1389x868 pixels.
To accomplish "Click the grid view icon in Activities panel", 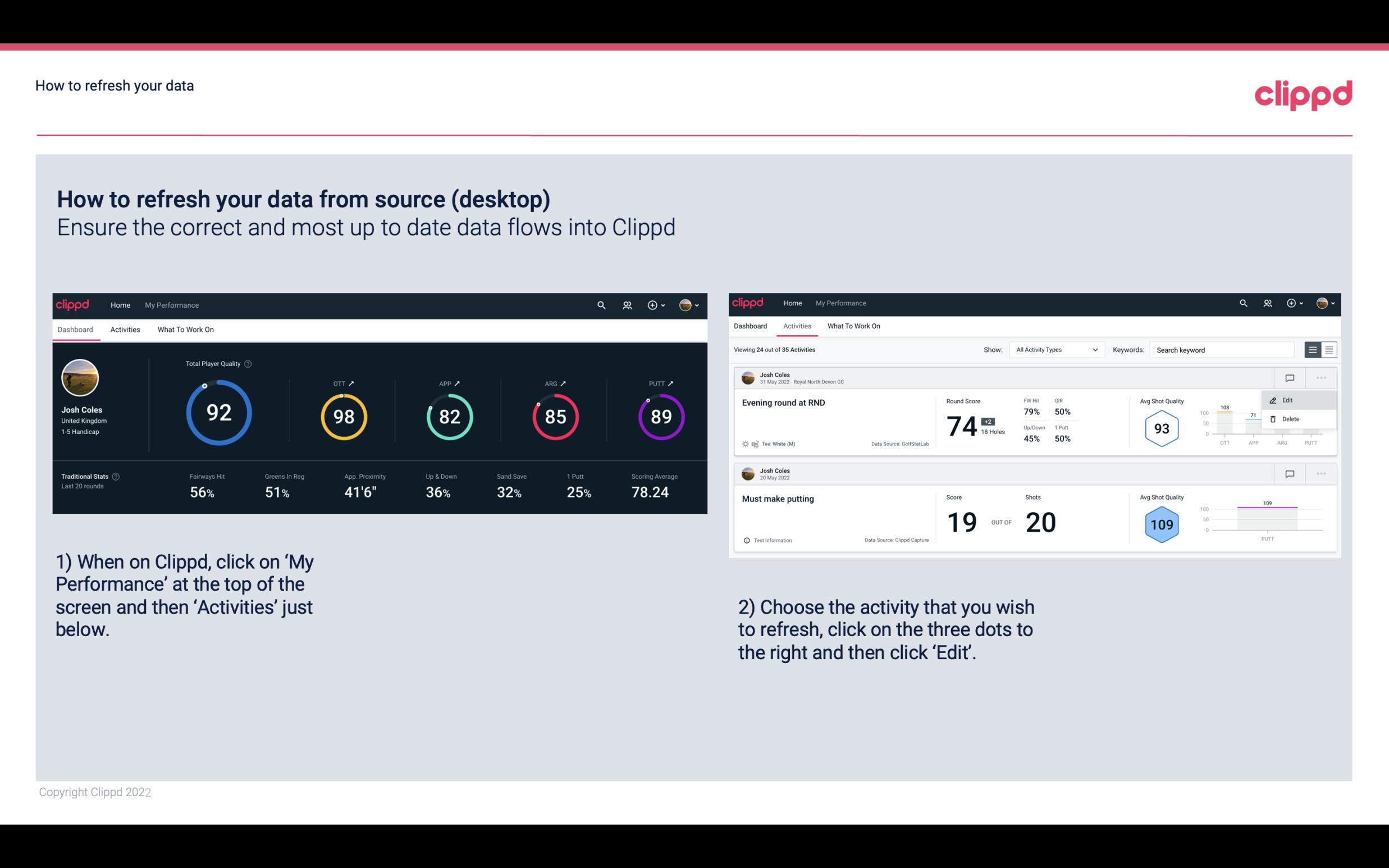I will tap(1329, 349).
